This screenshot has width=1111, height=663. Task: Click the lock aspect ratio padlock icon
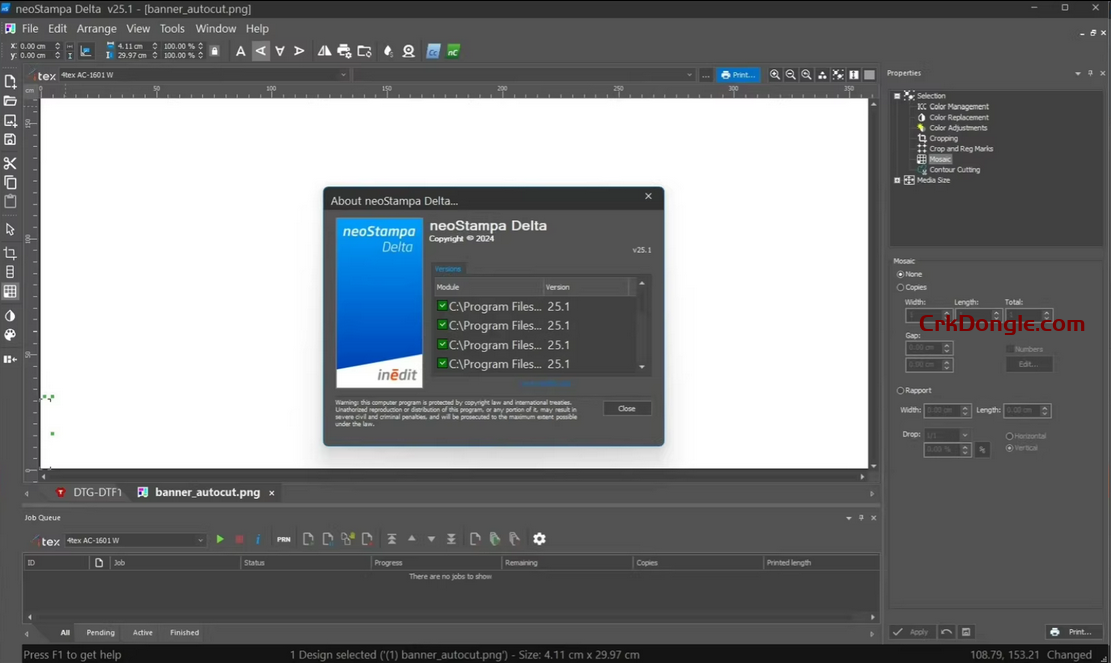(x=214, y=51)
